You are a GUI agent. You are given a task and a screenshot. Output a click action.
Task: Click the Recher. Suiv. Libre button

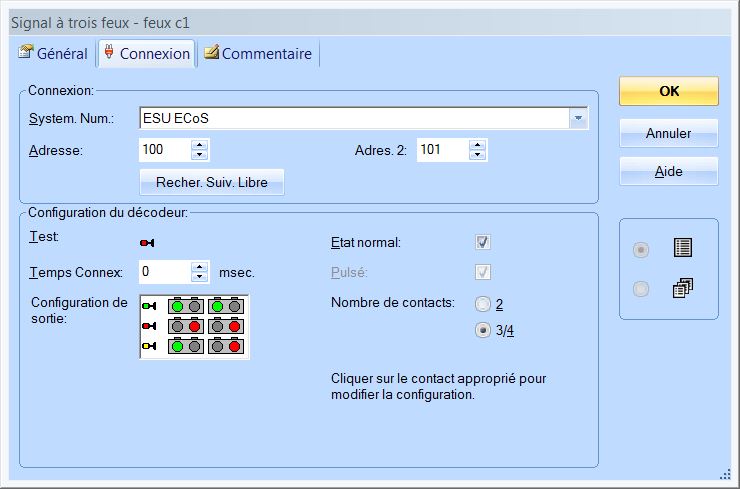[x=212, y=182]
